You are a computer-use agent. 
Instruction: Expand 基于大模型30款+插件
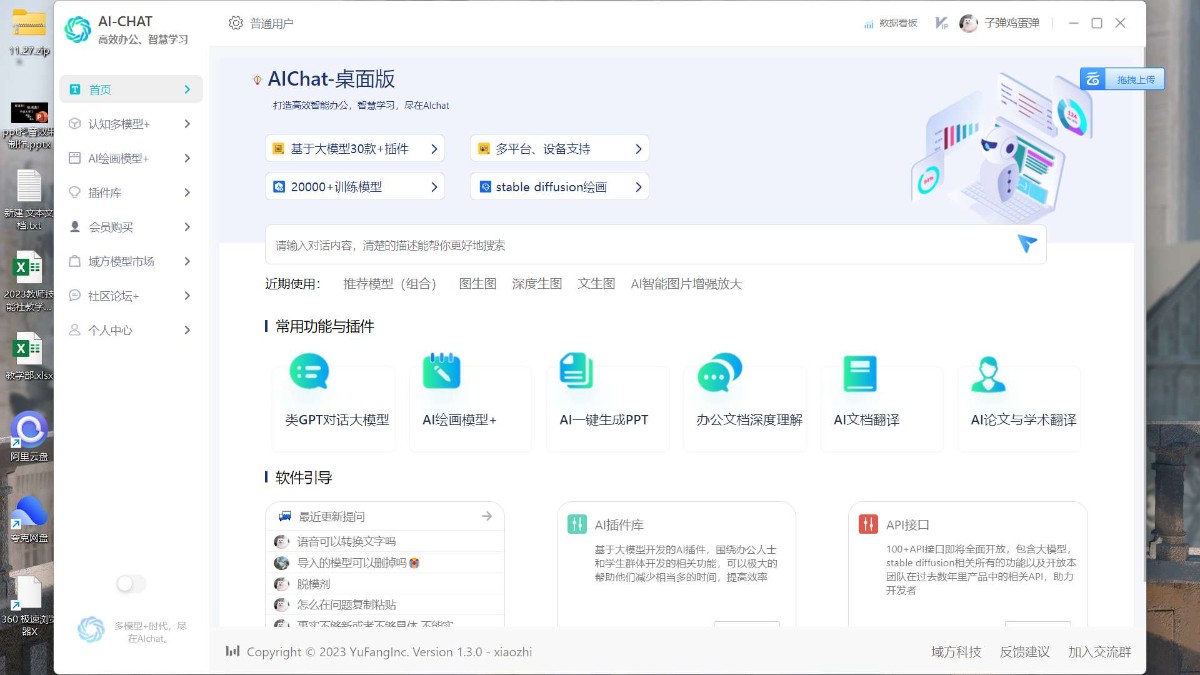pyautogui.click(x=355, y=148)
